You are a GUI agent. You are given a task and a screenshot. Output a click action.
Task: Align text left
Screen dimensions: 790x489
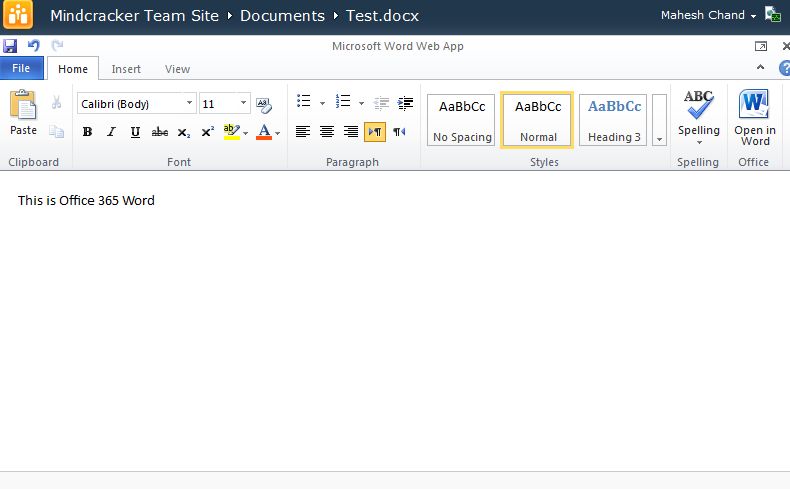click(x=303, y=132)
